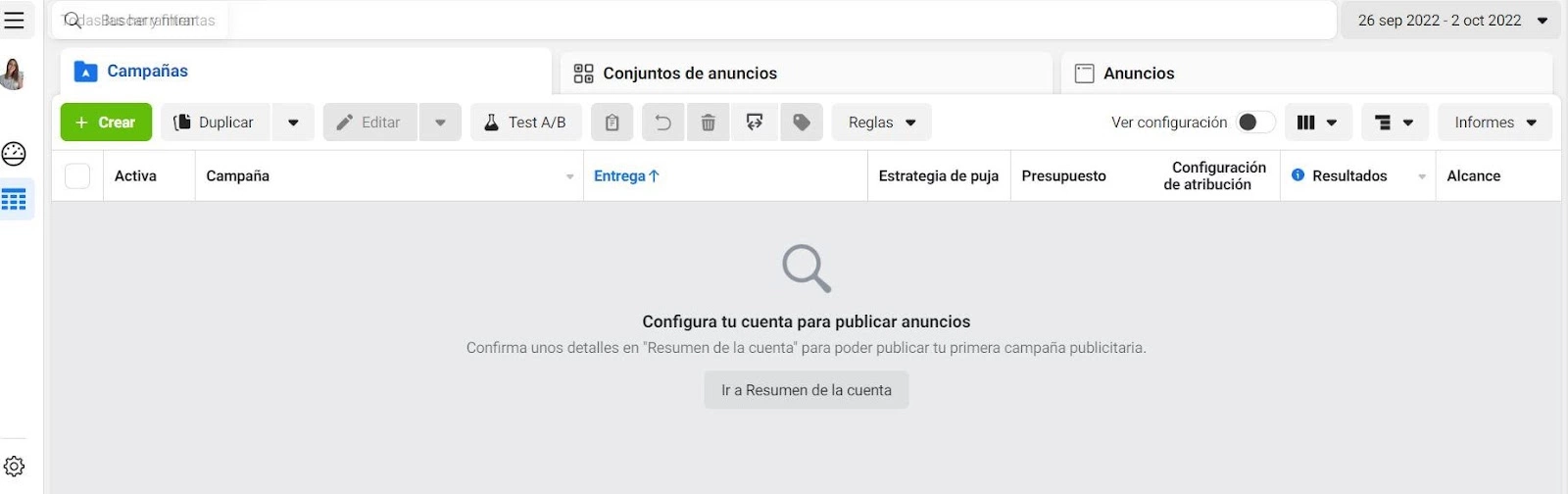Check the select-all checkbox in table header
1568x494 pixels.
[x=77, y=176]
